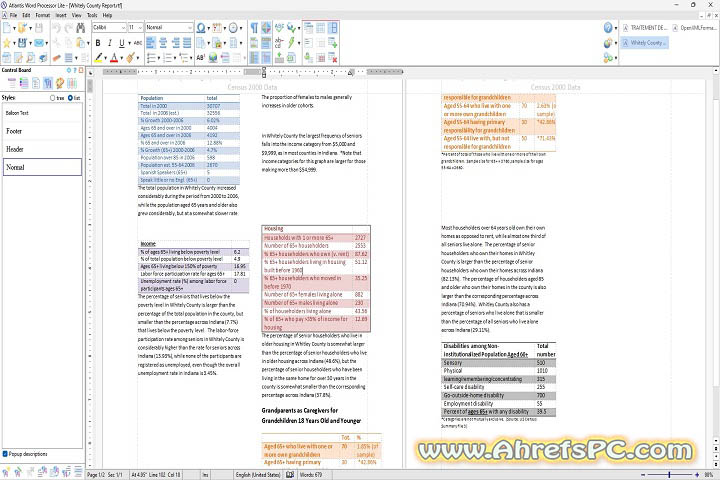Click the Print preview magnifier icon

[x=30, y=58]
